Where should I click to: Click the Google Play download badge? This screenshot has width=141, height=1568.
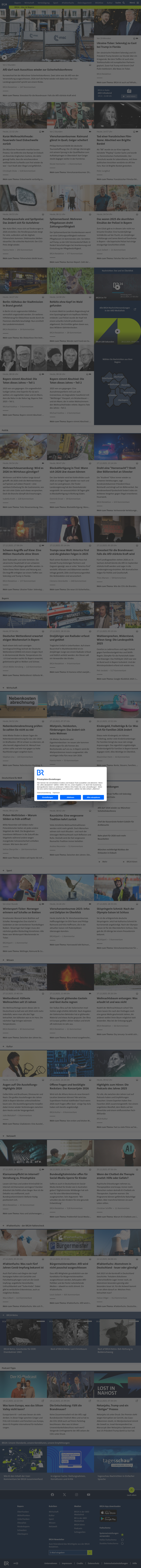[x=110, y=1519]
